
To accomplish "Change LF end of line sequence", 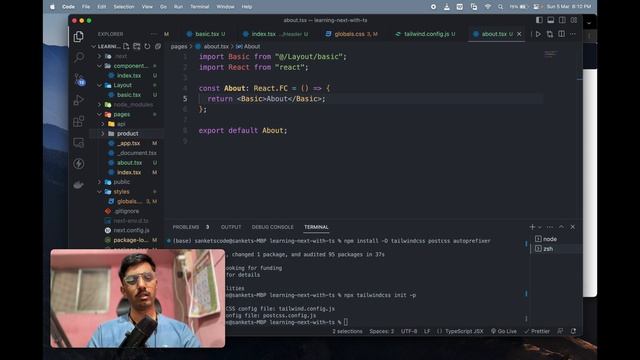I will click(x=427, y=331).
